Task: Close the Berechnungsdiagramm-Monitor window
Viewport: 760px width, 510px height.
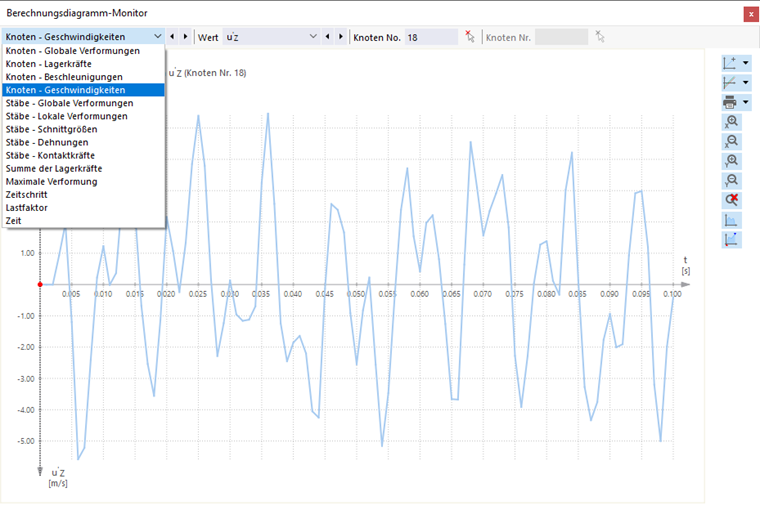Action: (x=751, y=14)
